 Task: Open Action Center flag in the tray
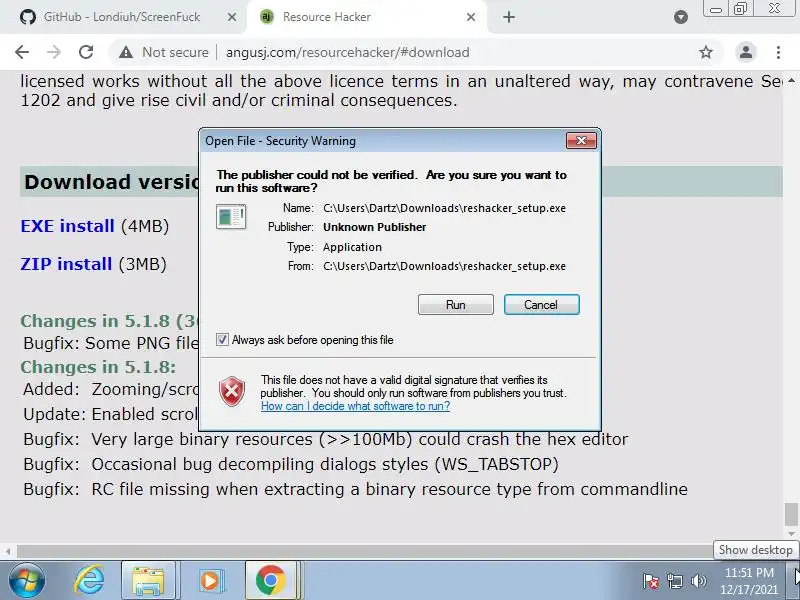tap(651, 581)
